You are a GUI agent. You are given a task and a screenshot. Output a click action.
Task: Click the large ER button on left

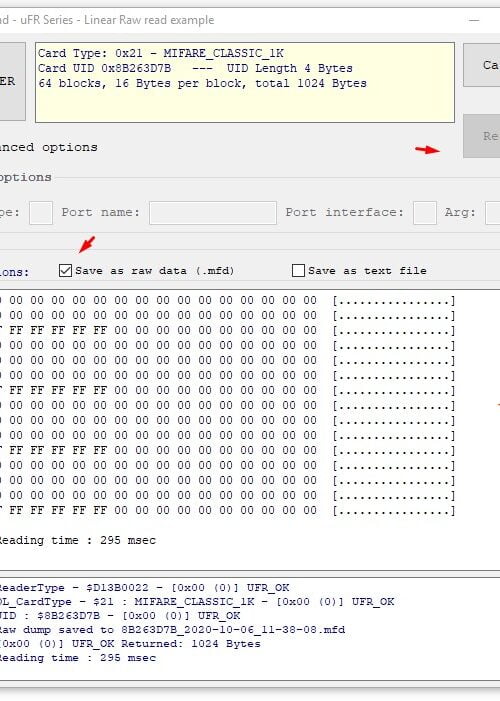[12, 81]
